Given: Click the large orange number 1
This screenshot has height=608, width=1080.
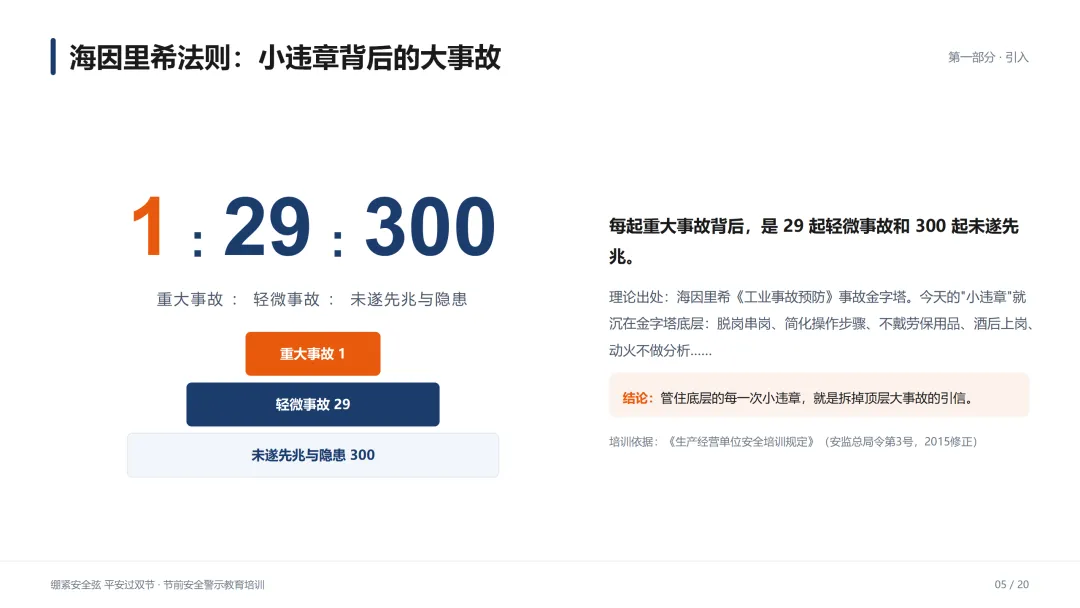Looking at the screenshot, I should click(x=149, y=227).
